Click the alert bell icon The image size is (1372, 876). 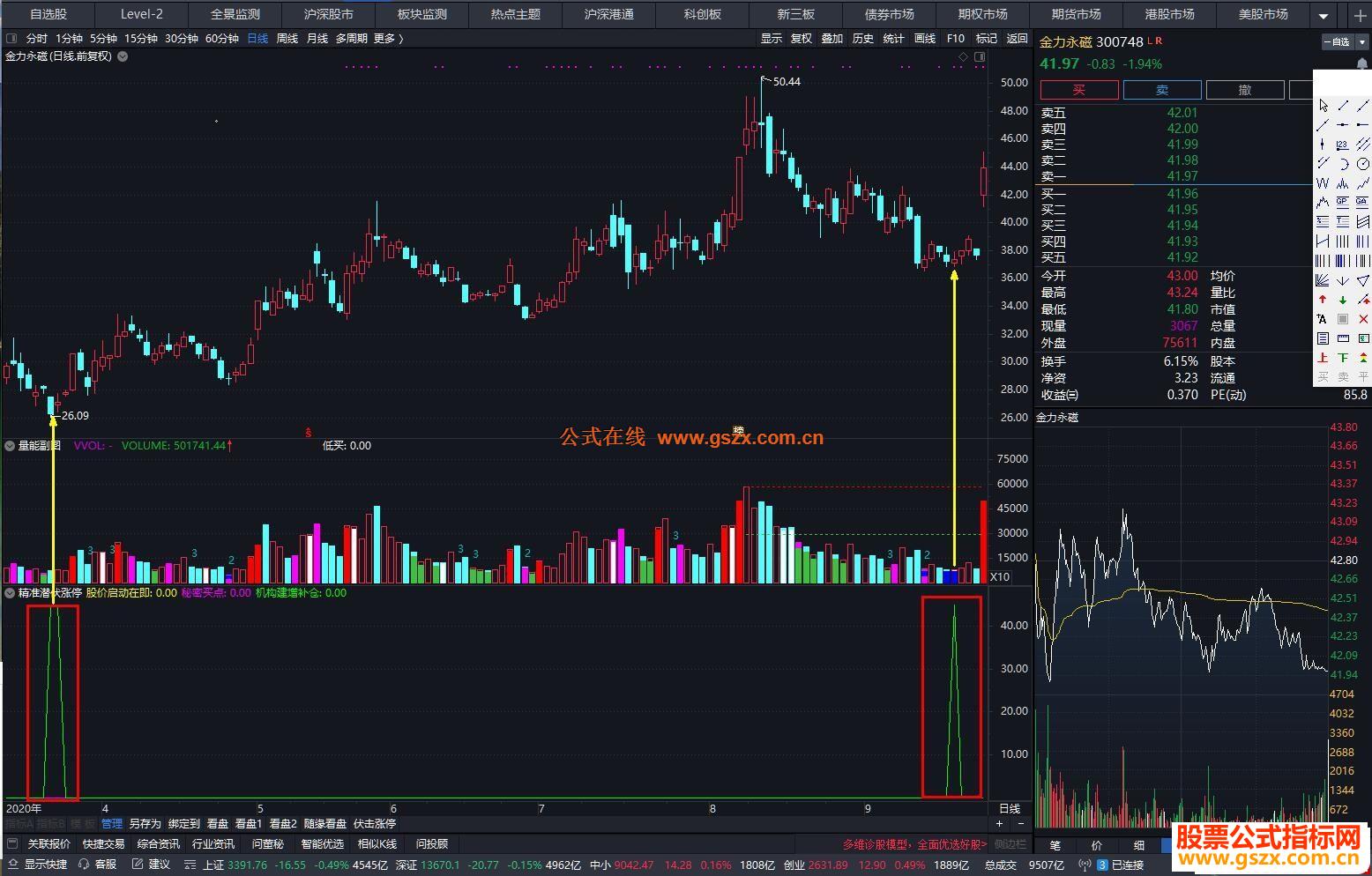click(1362, 63)
